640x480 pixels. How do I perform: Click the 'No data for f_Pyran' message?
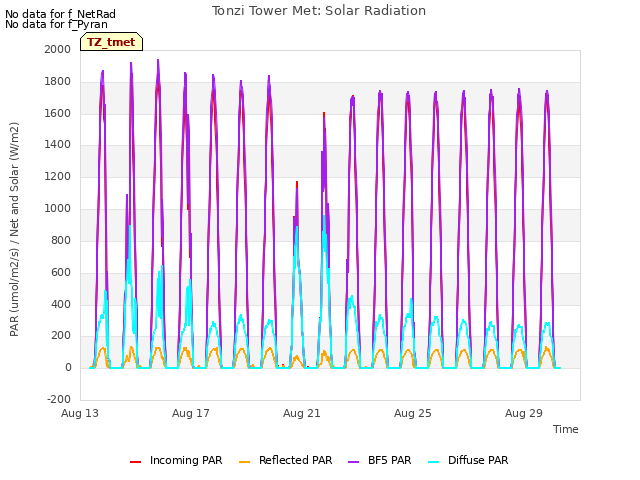pos(56,24)
